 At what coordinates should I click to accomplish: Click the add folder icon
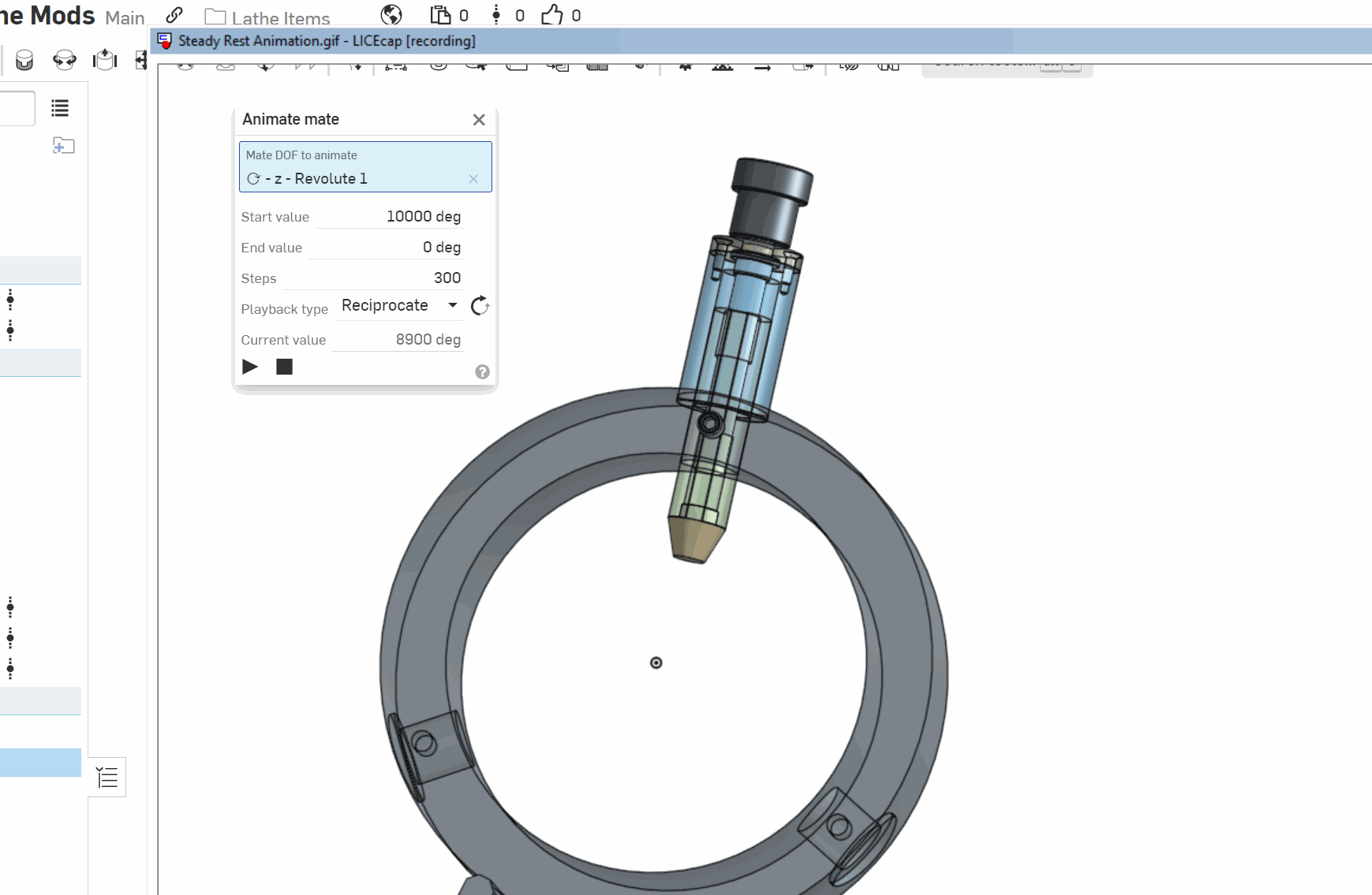(x=64, y=145)
